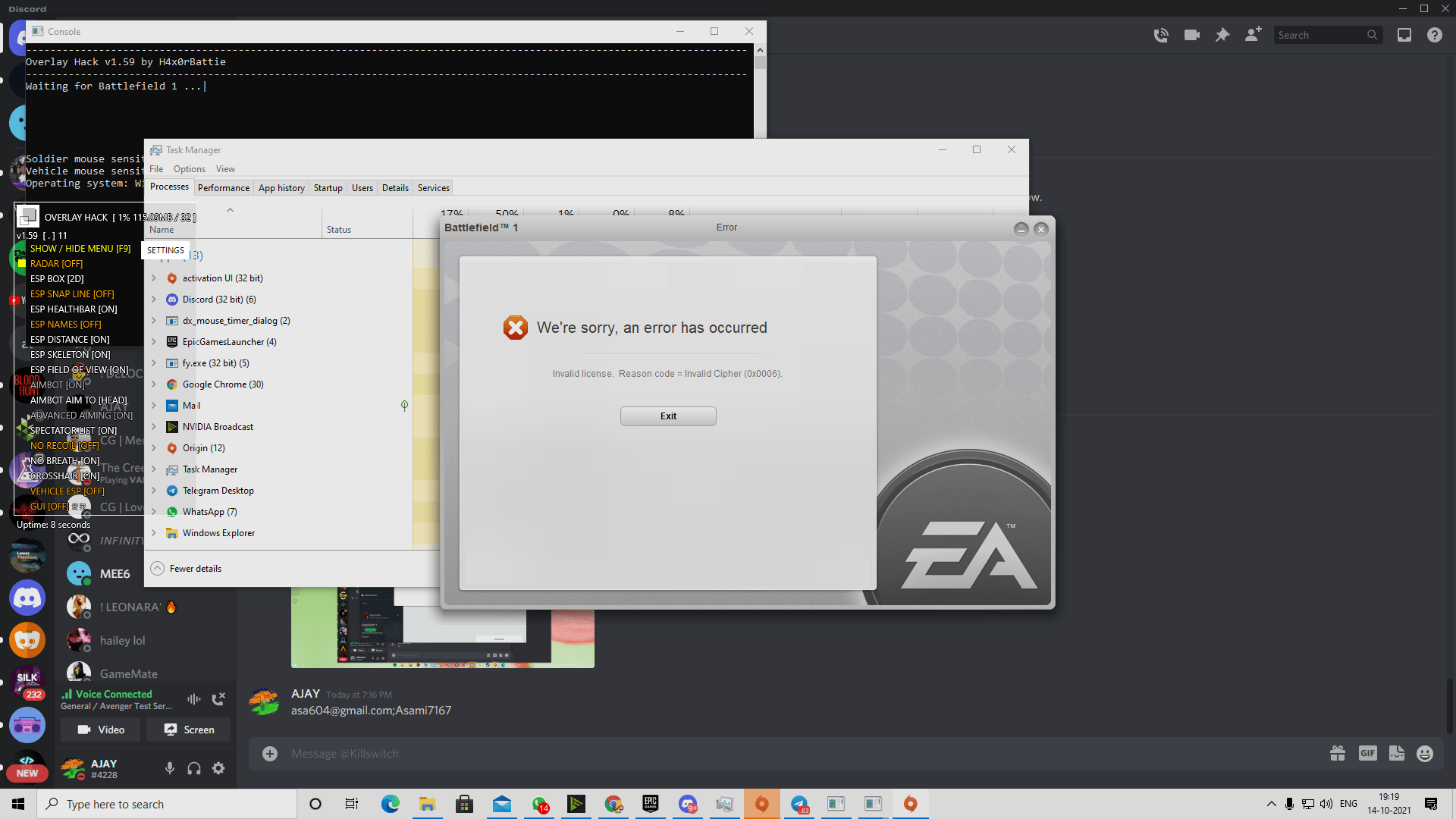Collapse Task Manager with Fewer details
This screenshot has width=1456, height=819.
[x=187, y=568]
